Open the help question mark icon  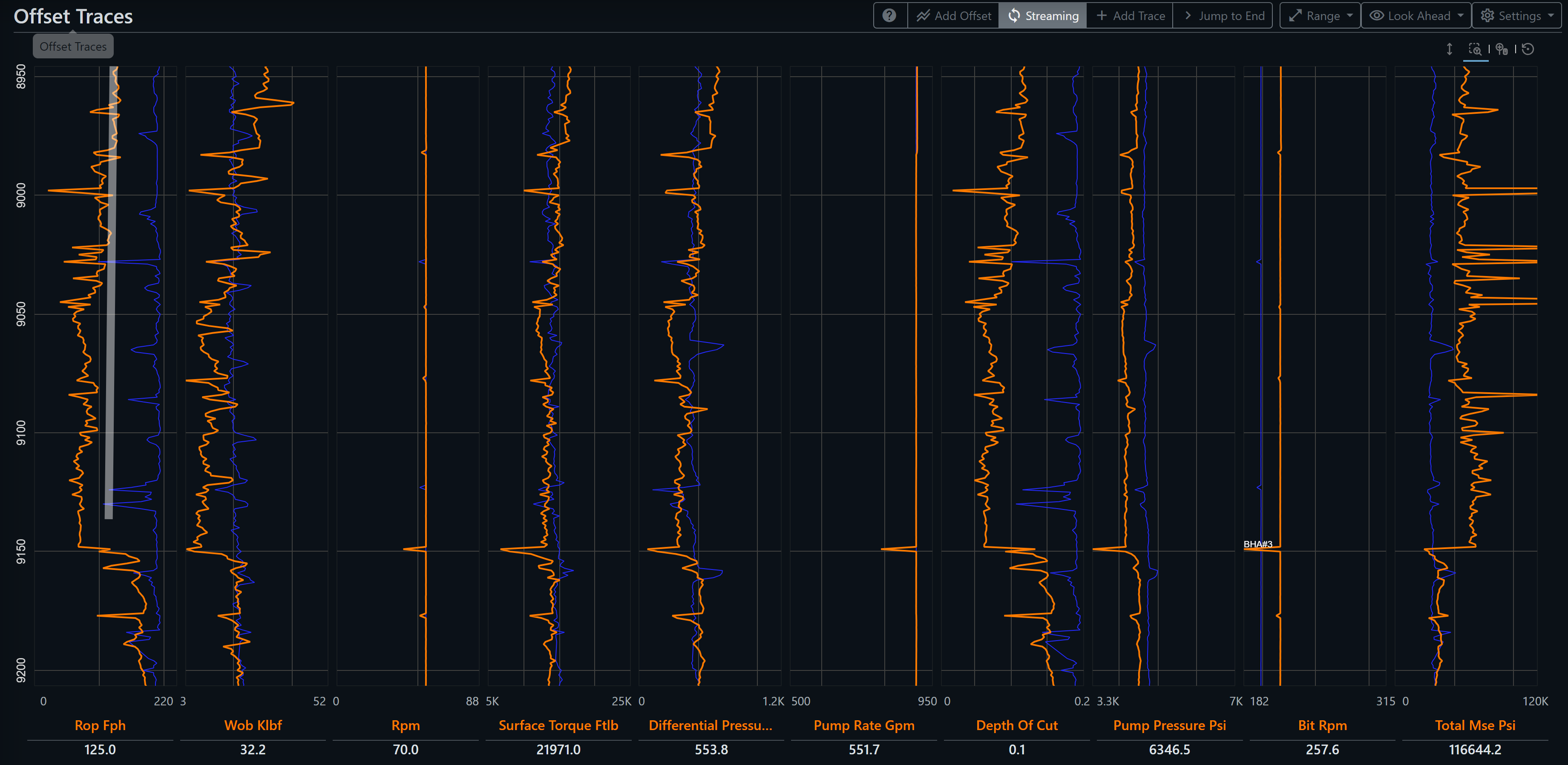[x=889, y=16]
